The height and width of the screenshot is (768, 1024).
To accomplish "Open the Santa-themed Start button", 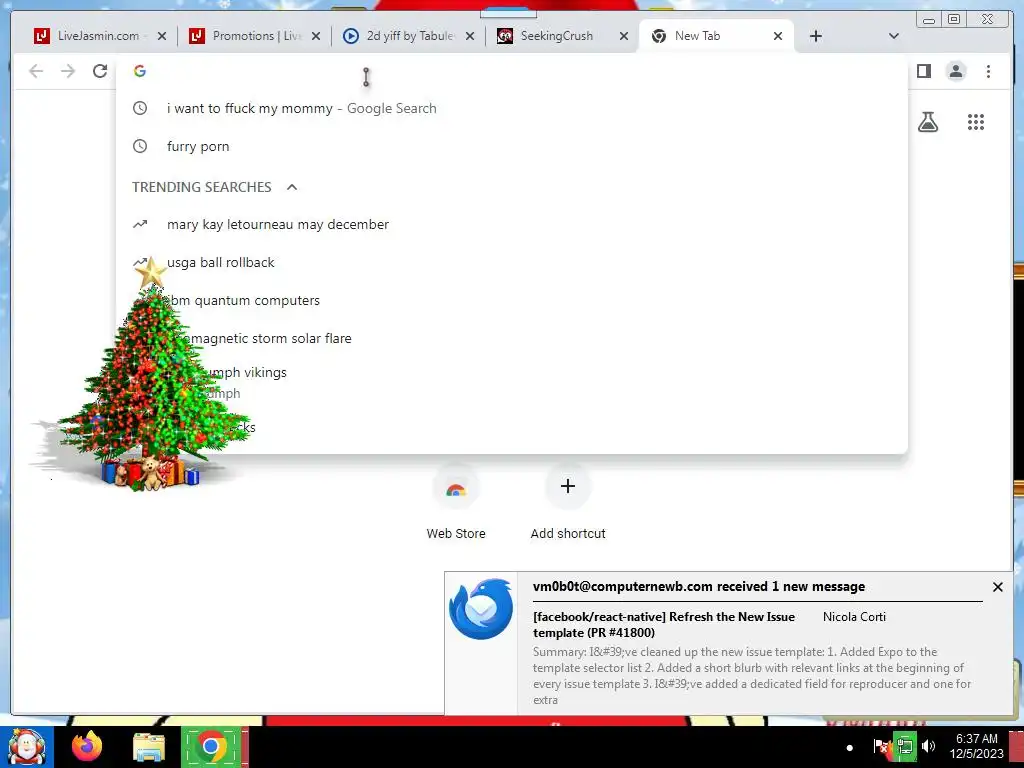I will [x=26, y=748].
